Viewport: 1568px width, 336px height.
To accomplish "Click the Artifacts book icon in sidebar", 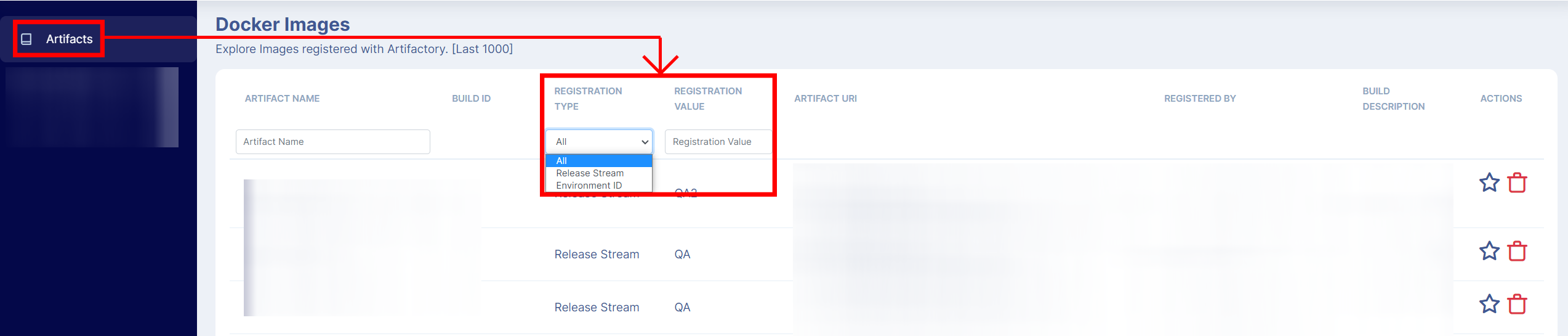I will click(x=26, y=39).
